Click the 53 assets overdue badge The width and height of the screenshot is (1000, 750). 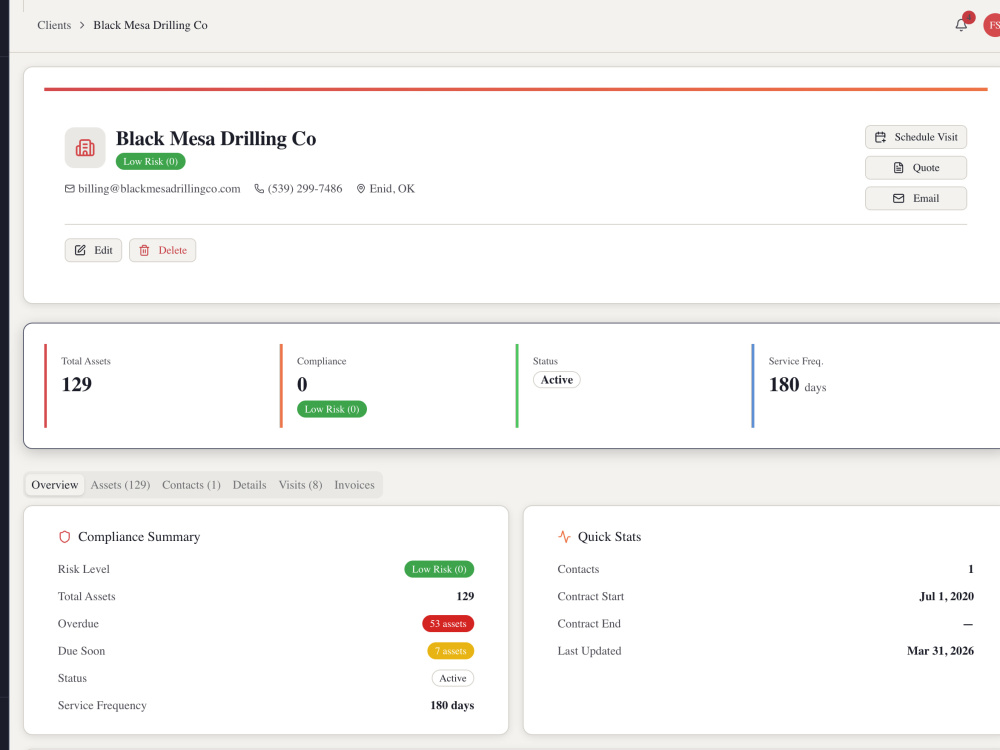[x=448, y=624]
